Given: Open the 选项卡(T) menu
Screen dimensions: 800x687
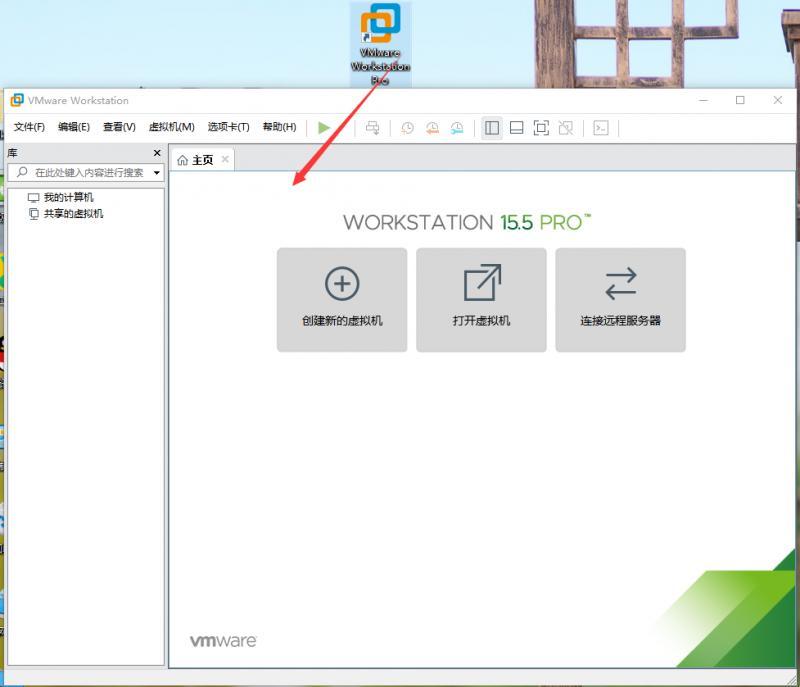Looking at the screenshot, I should [x=229, y=127].
